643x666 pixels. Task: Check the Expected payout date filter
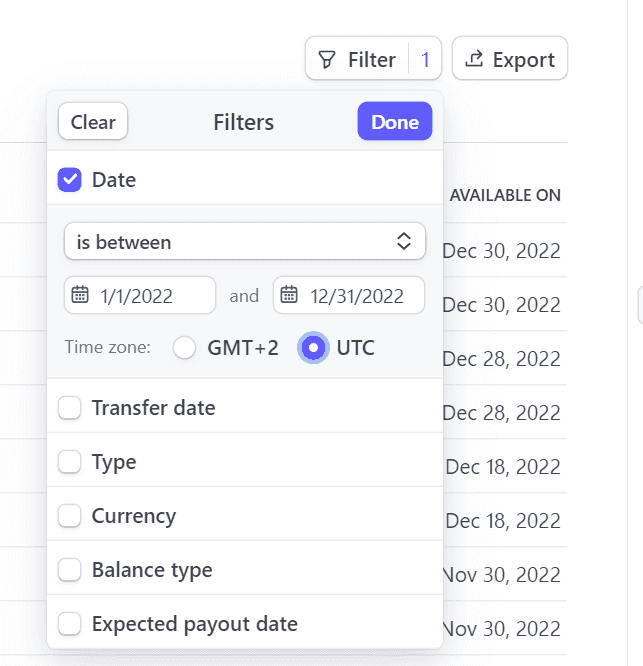[x=70, y=624]
